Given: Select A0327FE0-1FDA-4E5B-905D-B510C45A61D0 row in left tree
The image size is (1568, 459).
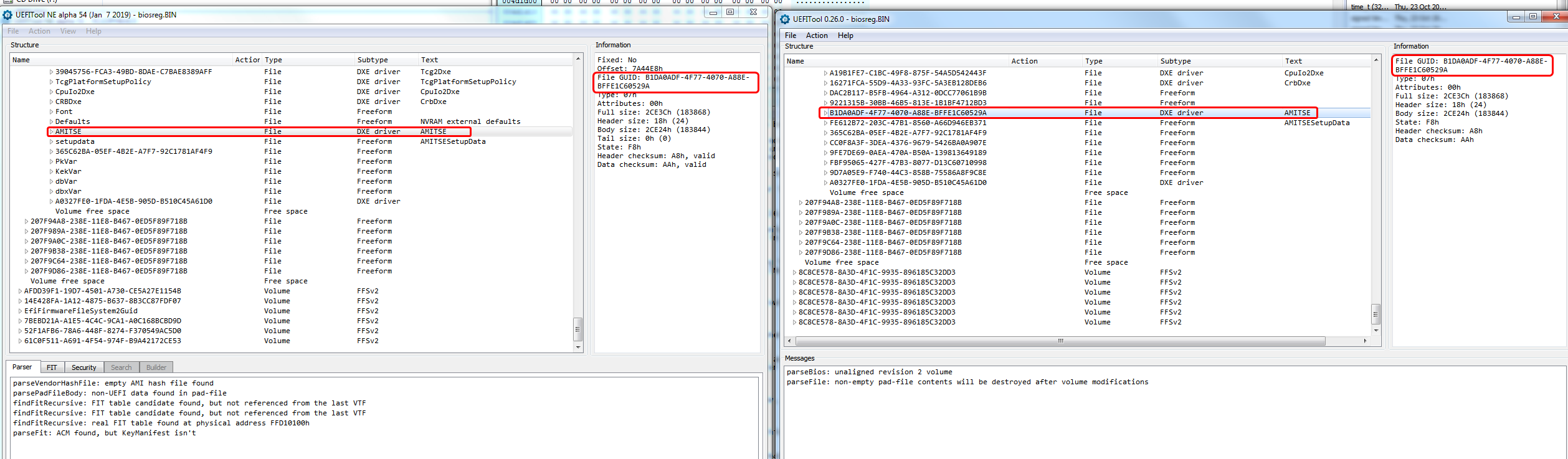Looking at the screenshot, I should (292, 201).
